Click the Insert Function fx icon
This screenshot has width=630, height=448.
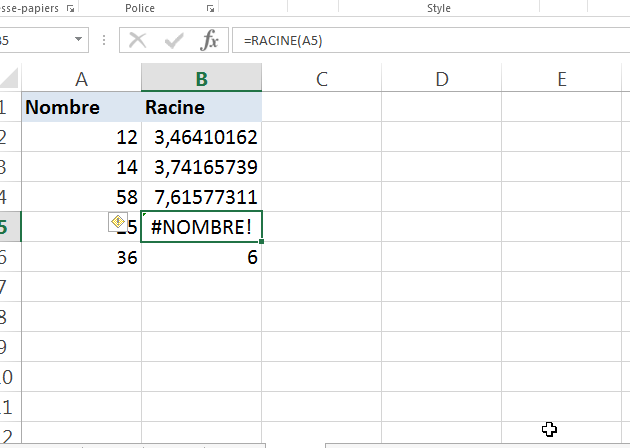pyautogui.click(x=210, y=41)
